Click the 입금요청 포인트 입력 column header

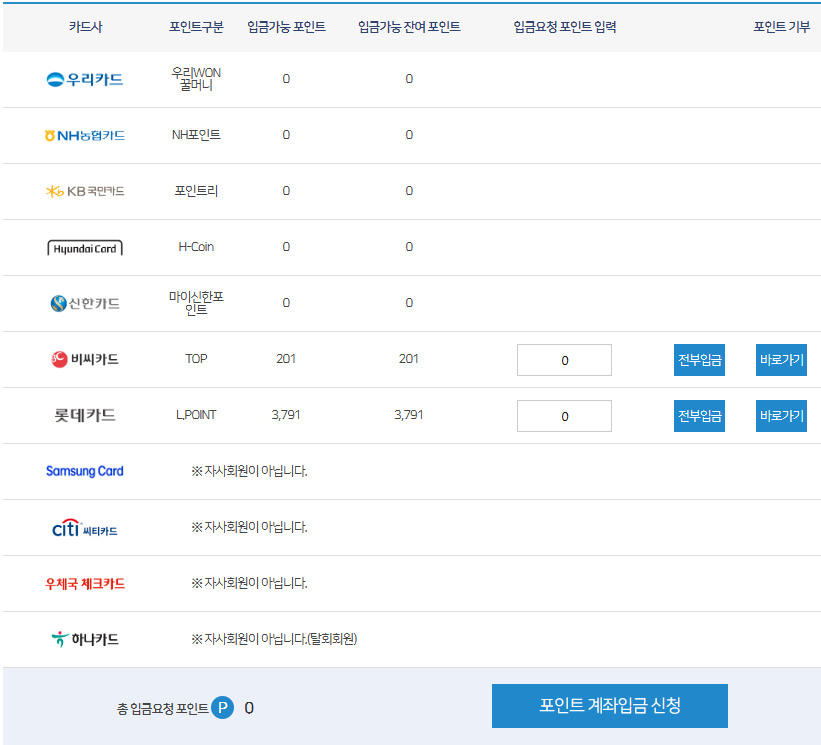[x=564, y=27]
